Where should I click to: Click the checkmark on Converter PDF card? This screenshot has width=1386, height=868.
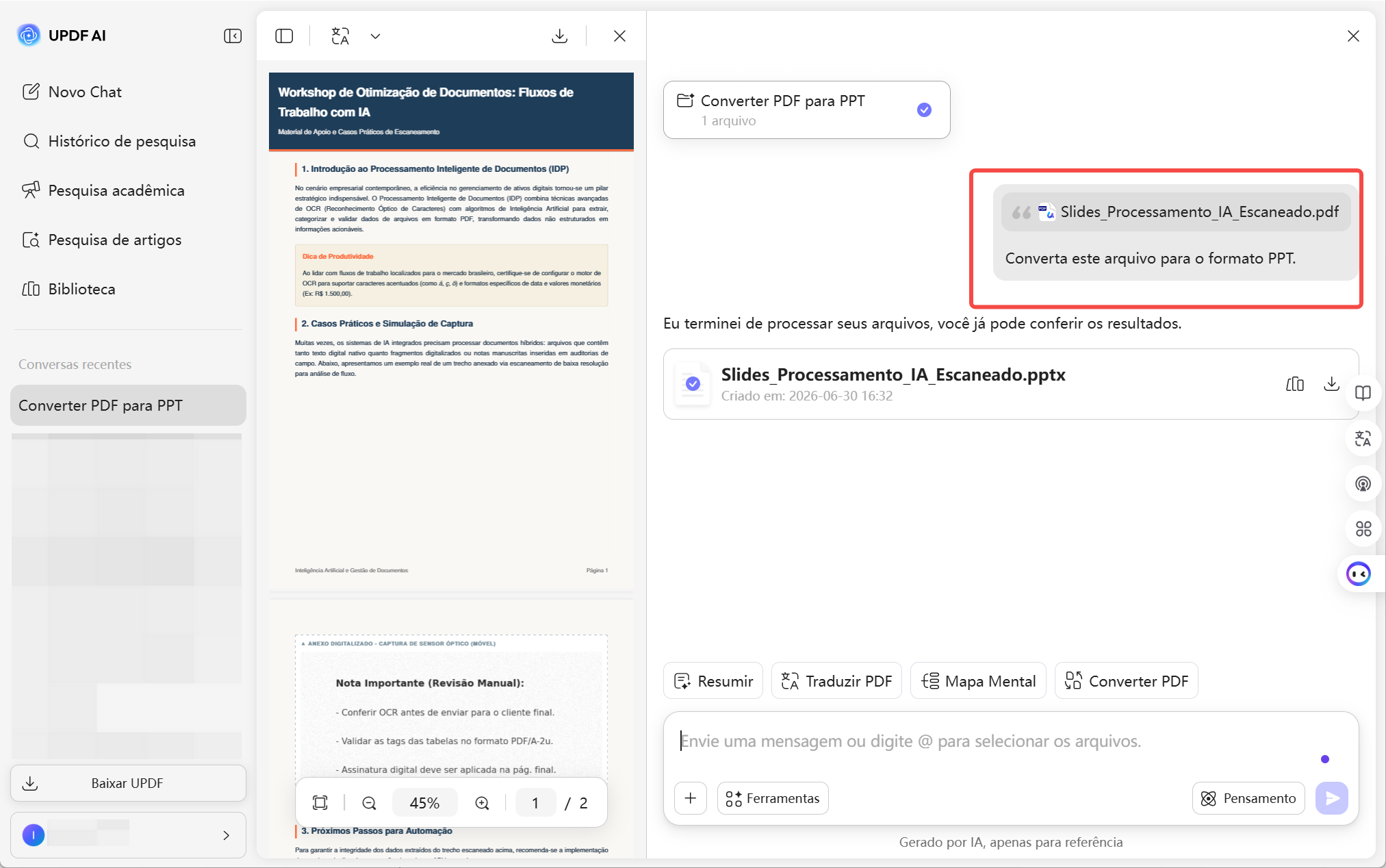pyautogui.click(x=924, y=110)
